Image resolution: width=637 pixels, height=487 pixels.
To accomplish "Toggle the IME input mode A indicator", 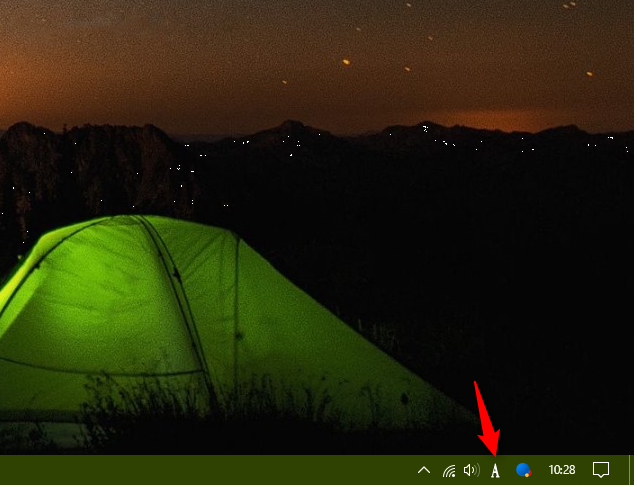I will click(x=495, y=471).
